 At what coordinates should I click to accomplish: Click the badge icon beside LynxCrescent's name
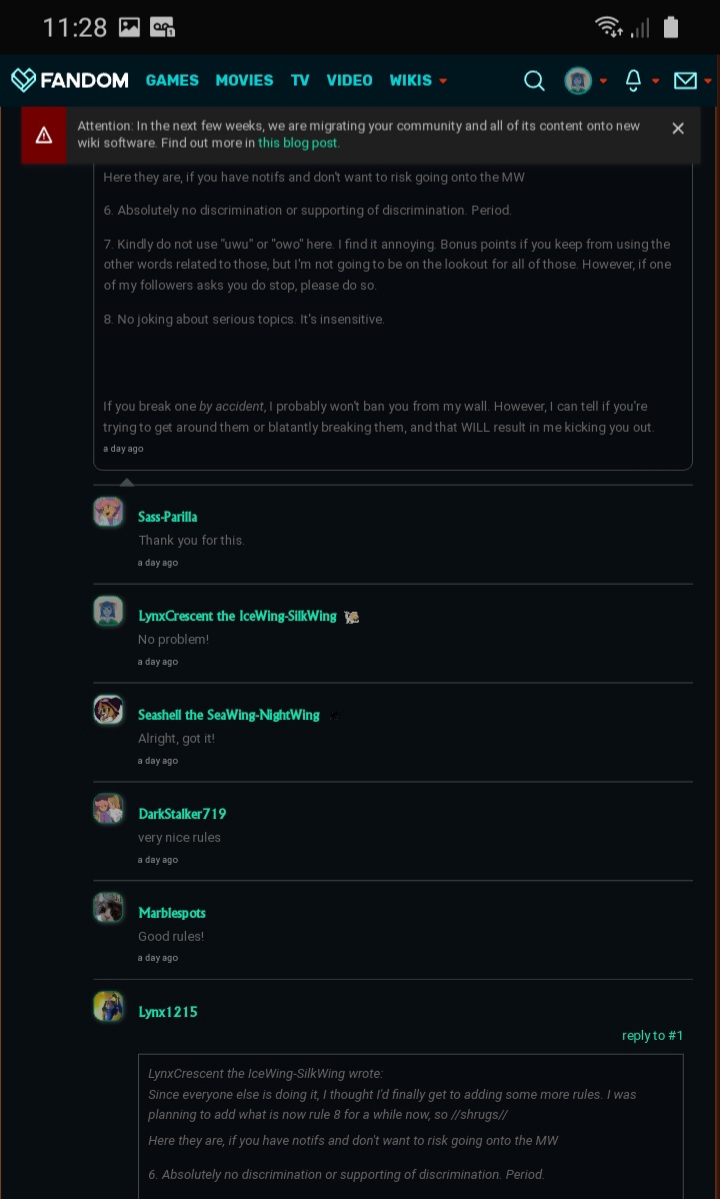pyautogui.click(x=351, y=617)
